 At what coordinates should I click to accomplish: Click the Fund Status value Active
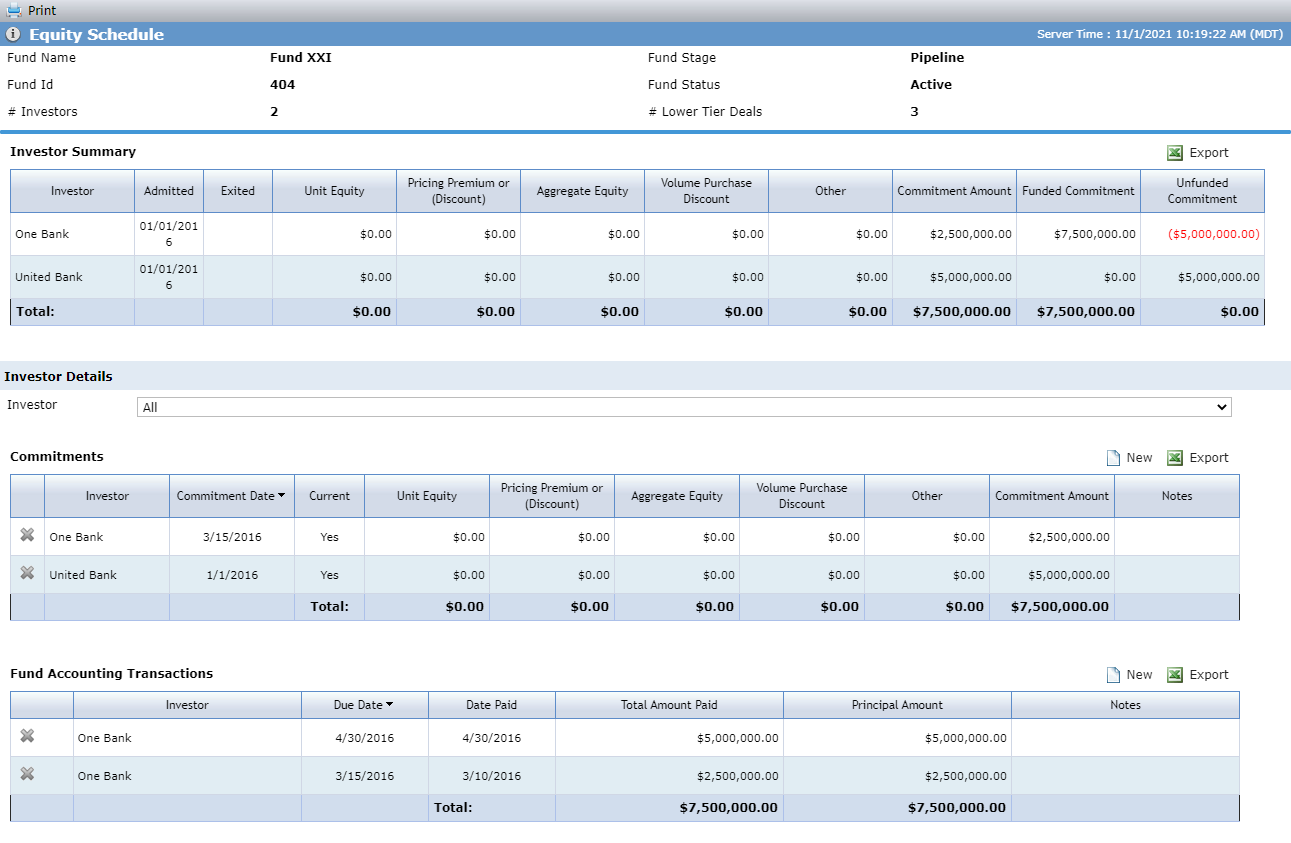coord(931,85)
